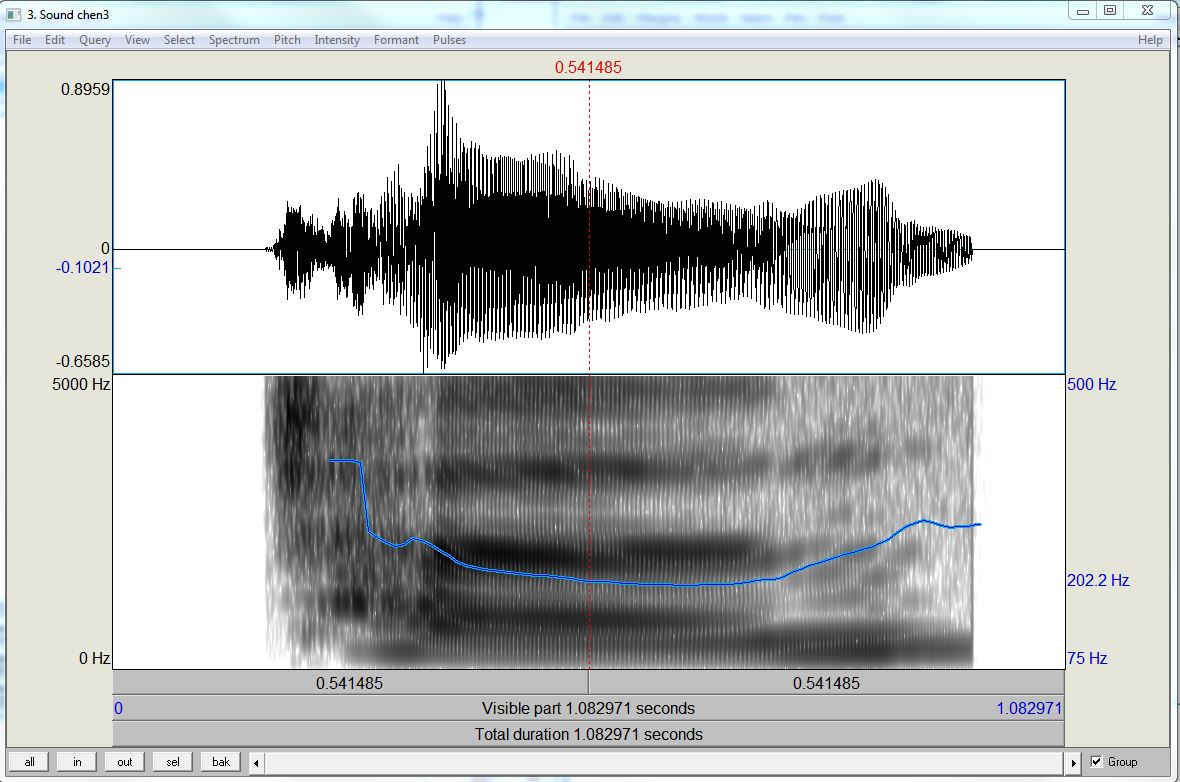1180x782 pixels.
Task: Click the 'bak' zoom button
Action: (221, 762)
